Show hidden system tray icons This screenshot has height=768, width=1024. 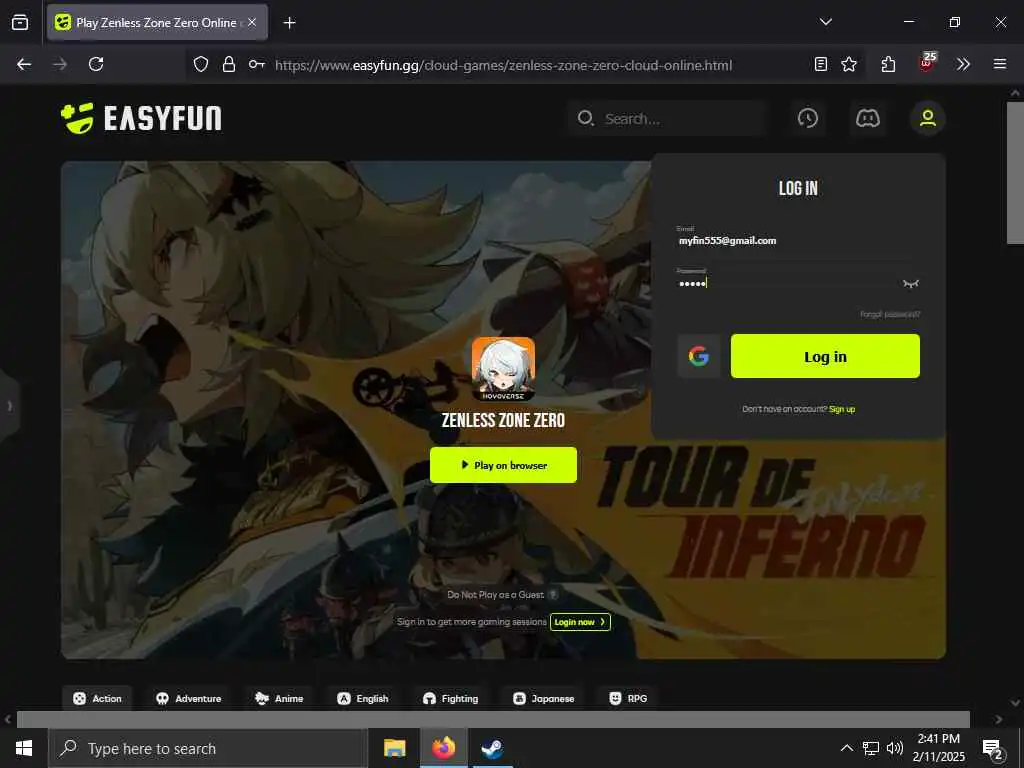pyautogui.click(x=846, y=748)
